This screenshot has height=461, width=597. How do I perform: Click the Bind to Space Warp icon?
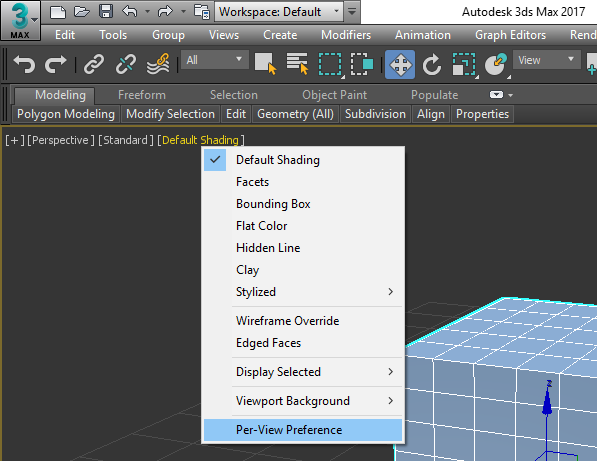pyautogui.click(x=158, y=64)
